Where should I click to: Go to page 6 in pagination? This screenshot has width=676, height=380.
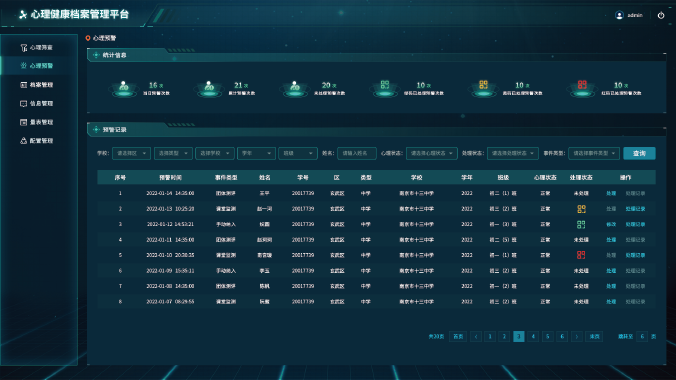pos(562,336)
